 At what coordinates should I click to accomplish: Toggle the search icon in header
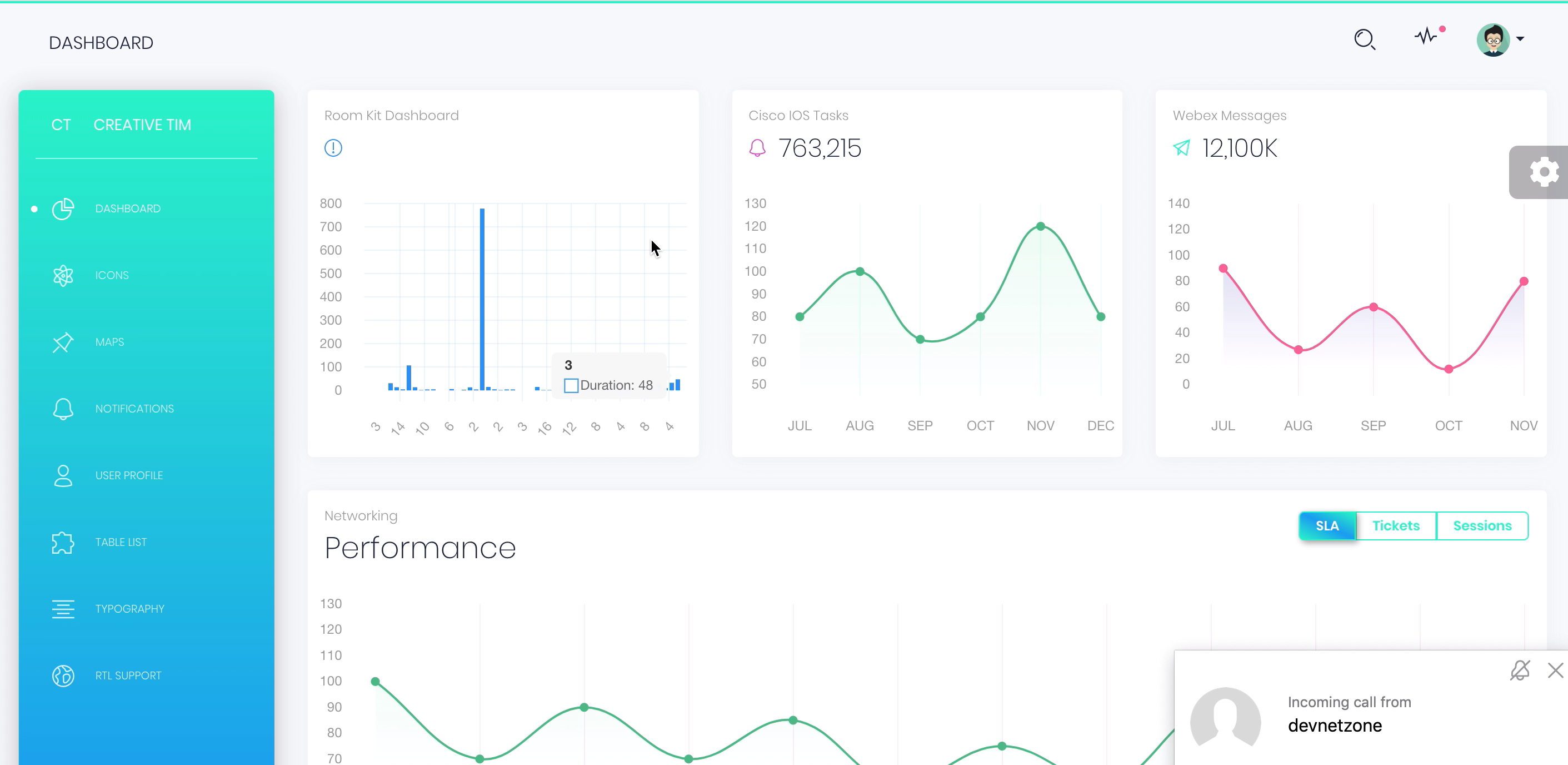1365,40
